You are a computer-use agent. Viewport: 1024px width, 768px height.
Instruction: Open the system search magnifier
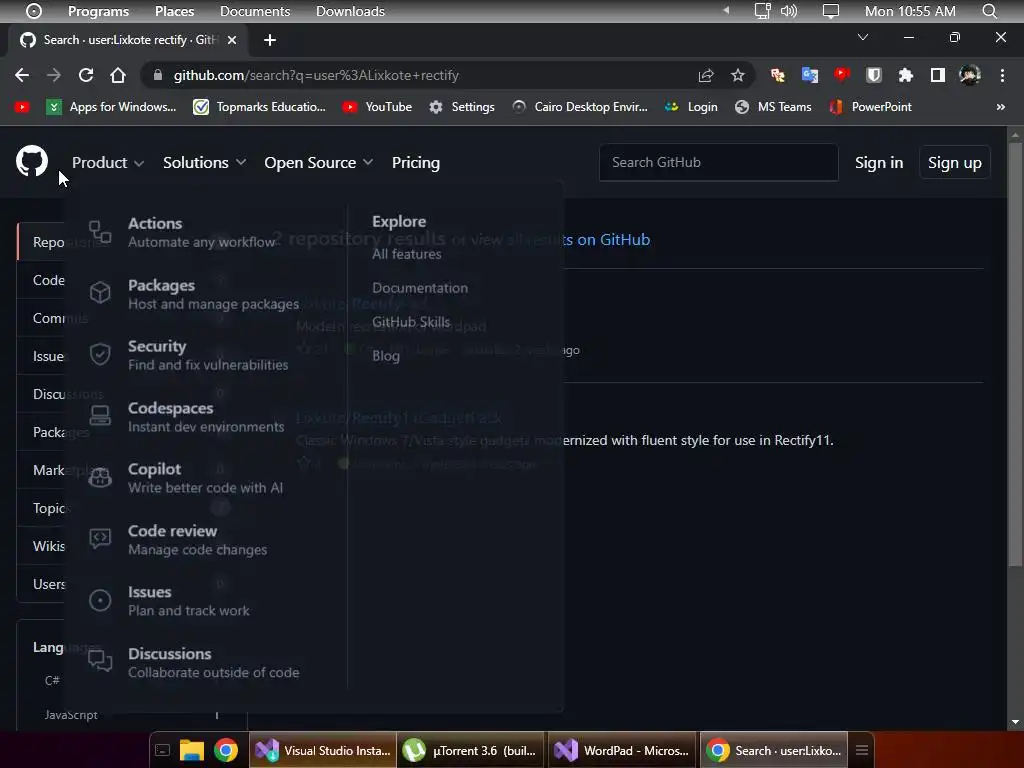coord(989,11)
